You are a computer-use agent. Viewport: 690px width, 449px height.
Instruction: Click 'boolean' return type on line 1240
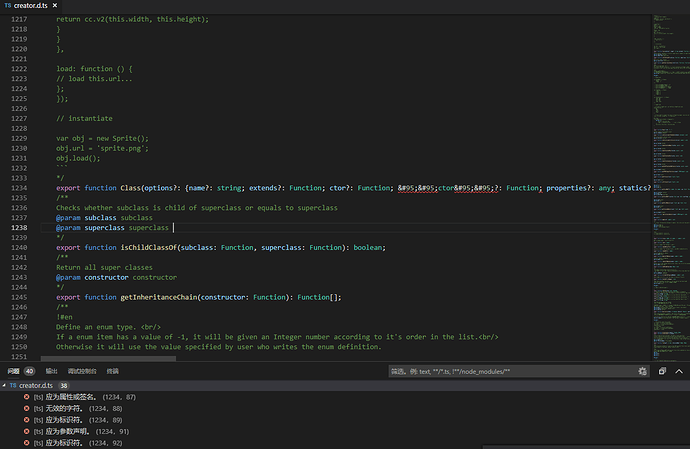click(x=368, y=247)
